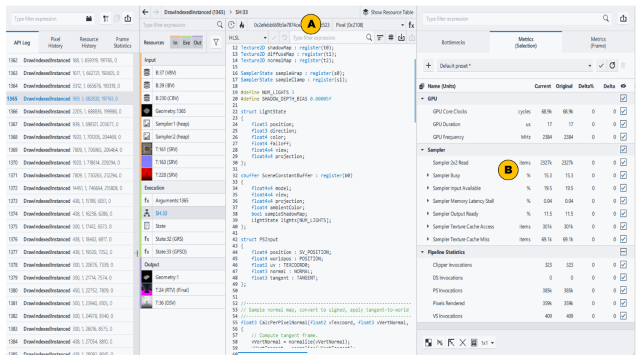Open the Pixel History tab
Image resolution: width=641 pixels, height=361 pixels.
(x=55, y=42)
